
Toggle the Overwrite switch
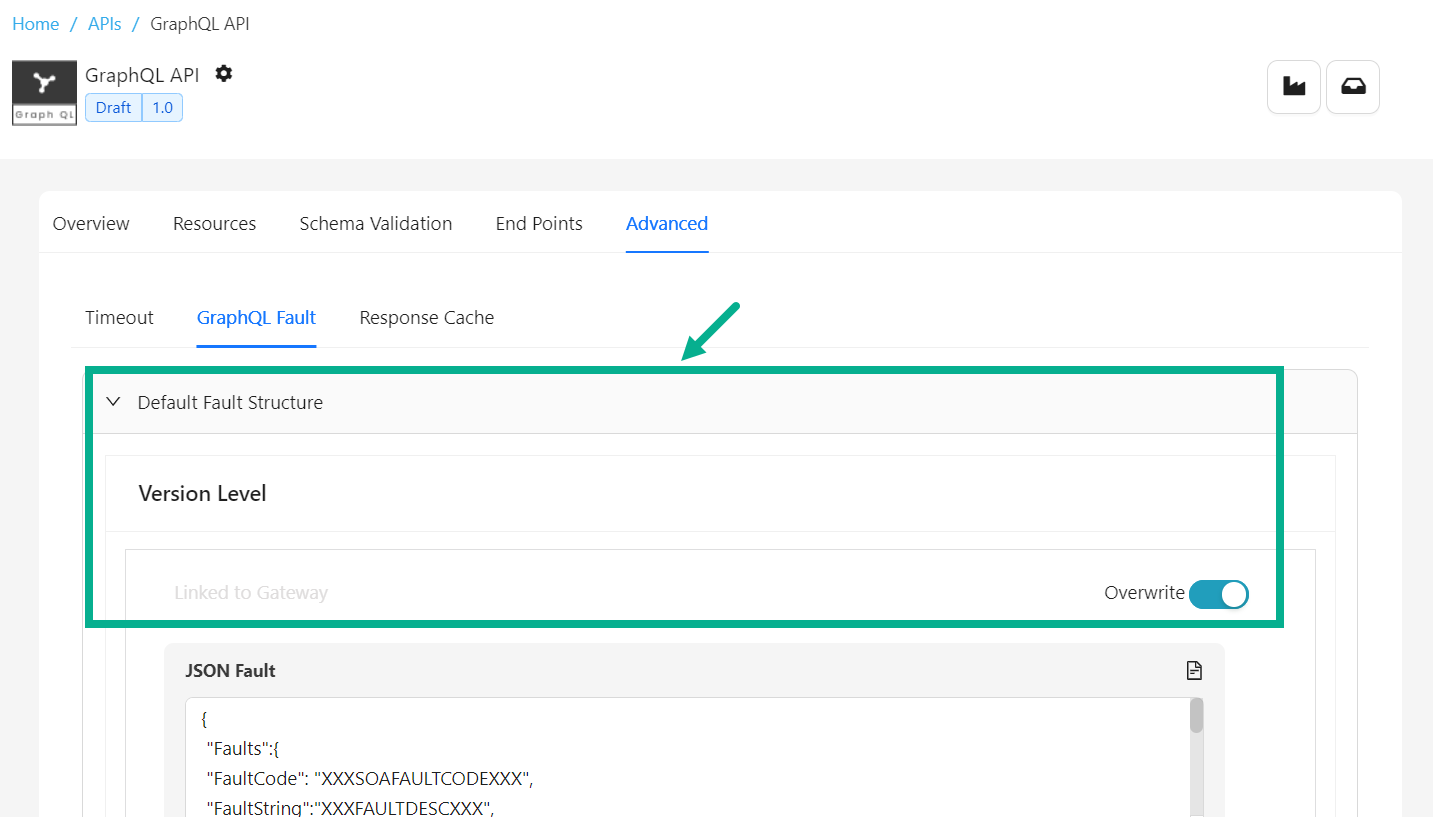coord(1218,594)
